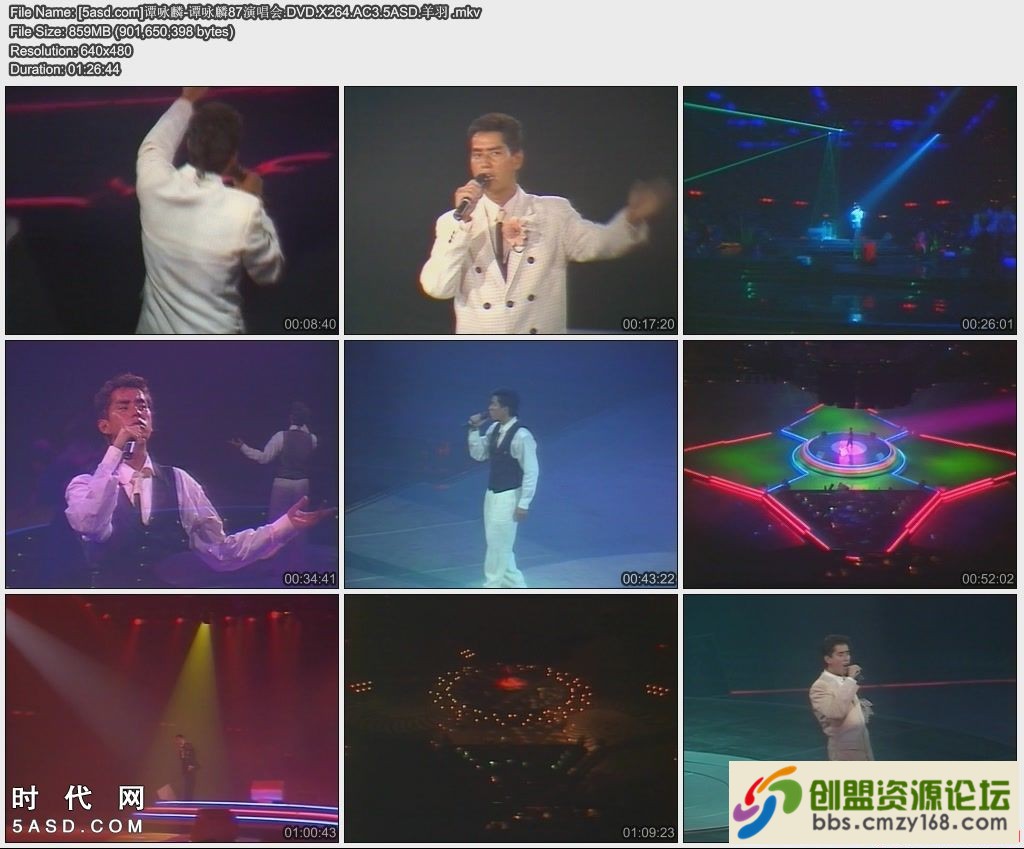Click the 01:09:23 timestamp label

648,833
